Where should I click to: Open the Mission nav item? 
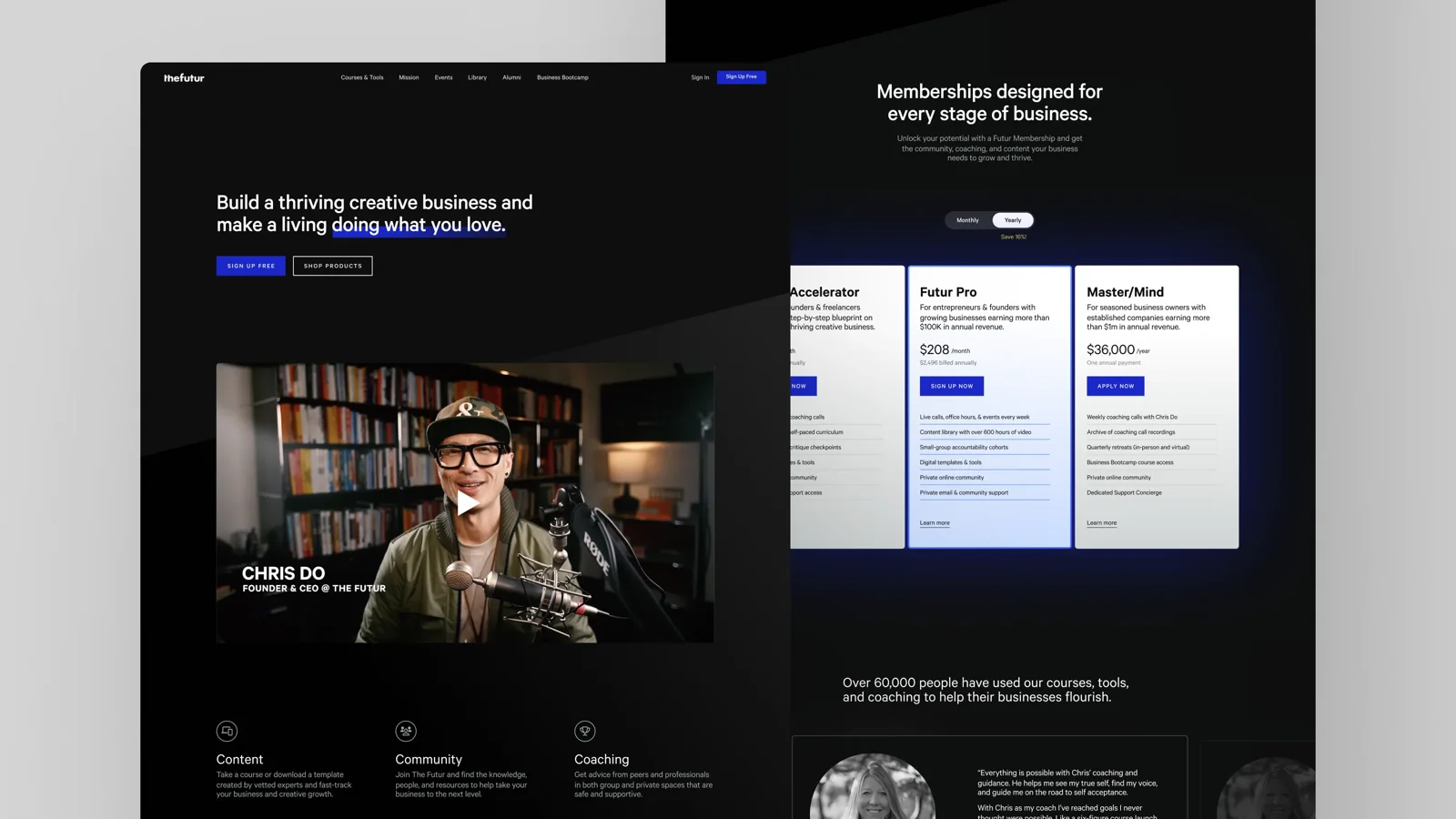(x=409, y=77)
